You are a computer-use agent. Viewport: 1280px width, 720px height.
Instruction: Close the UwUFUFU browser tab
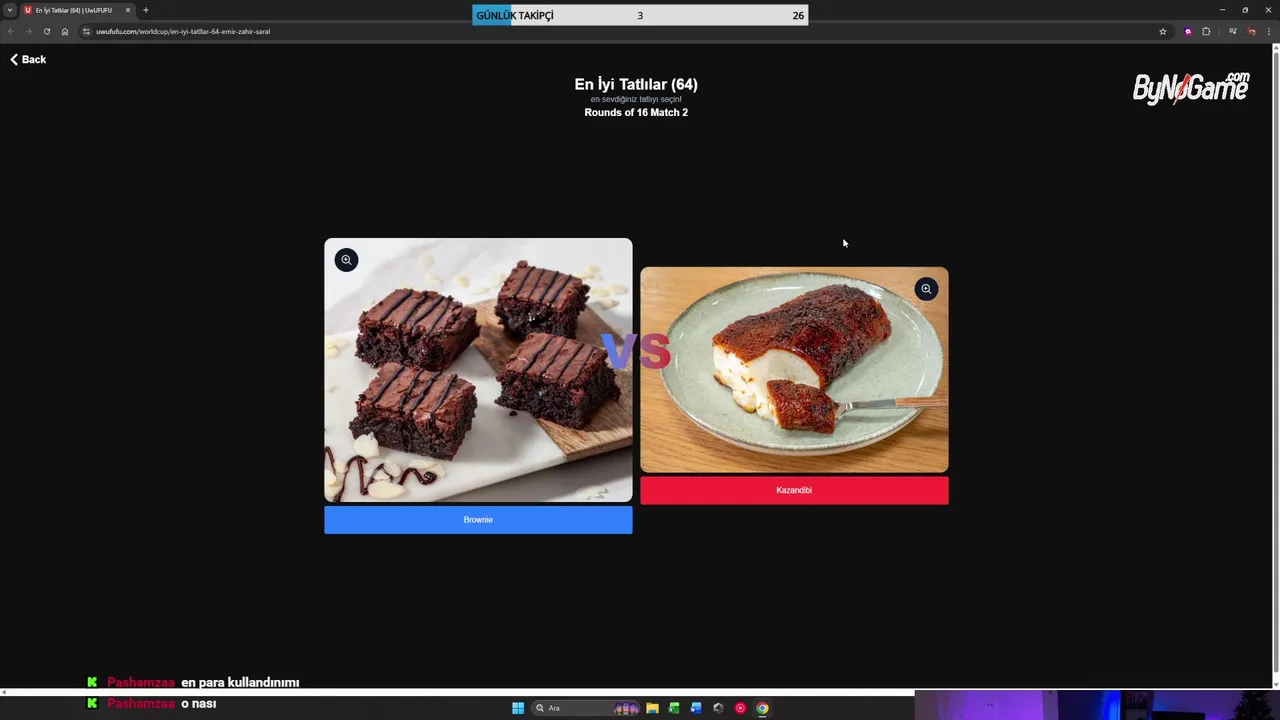pos(128,10)
